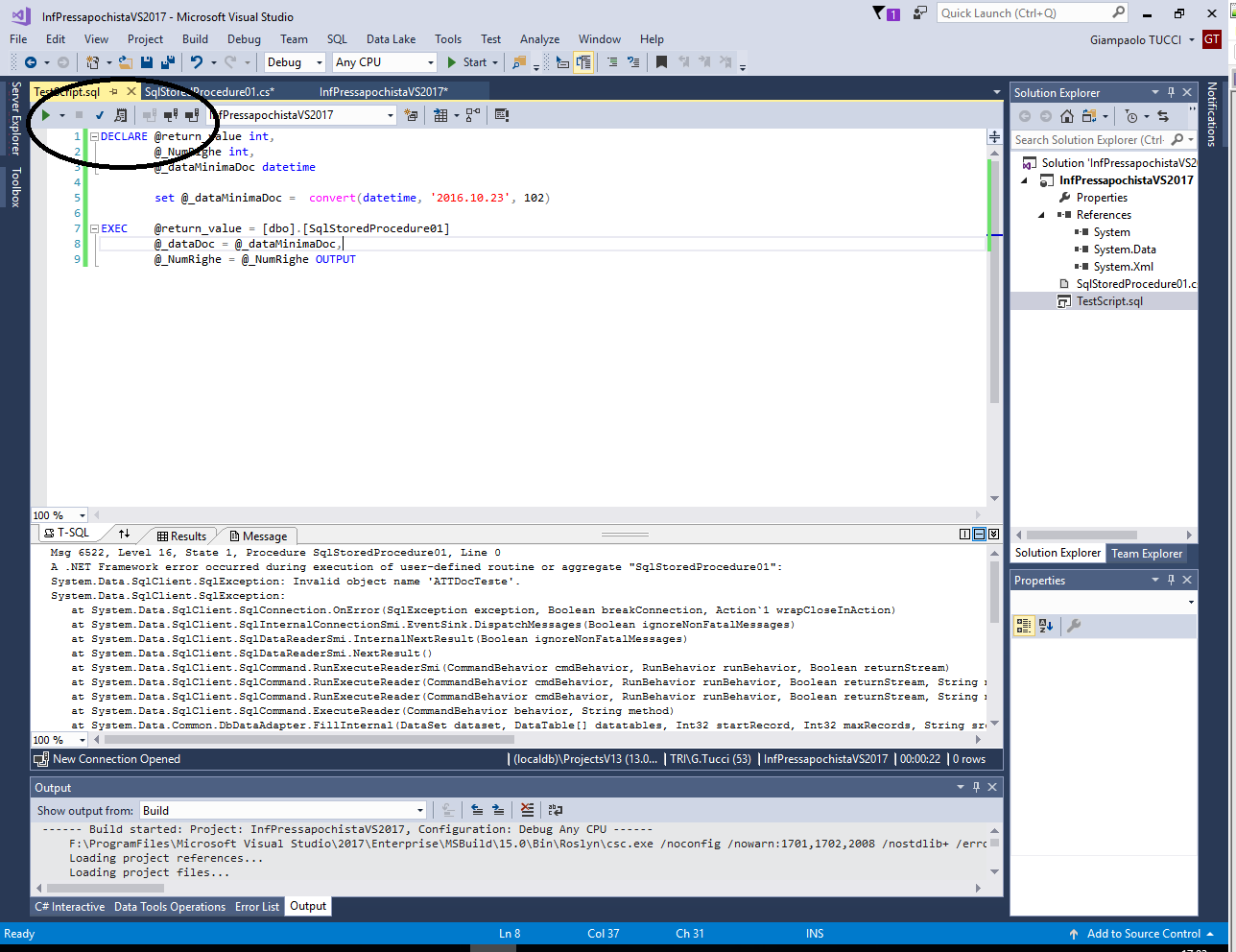Viewport: 1236px width, 952px height.
Task: Toggle auto-hide pin on Output panel
Action: coord(976,787)
